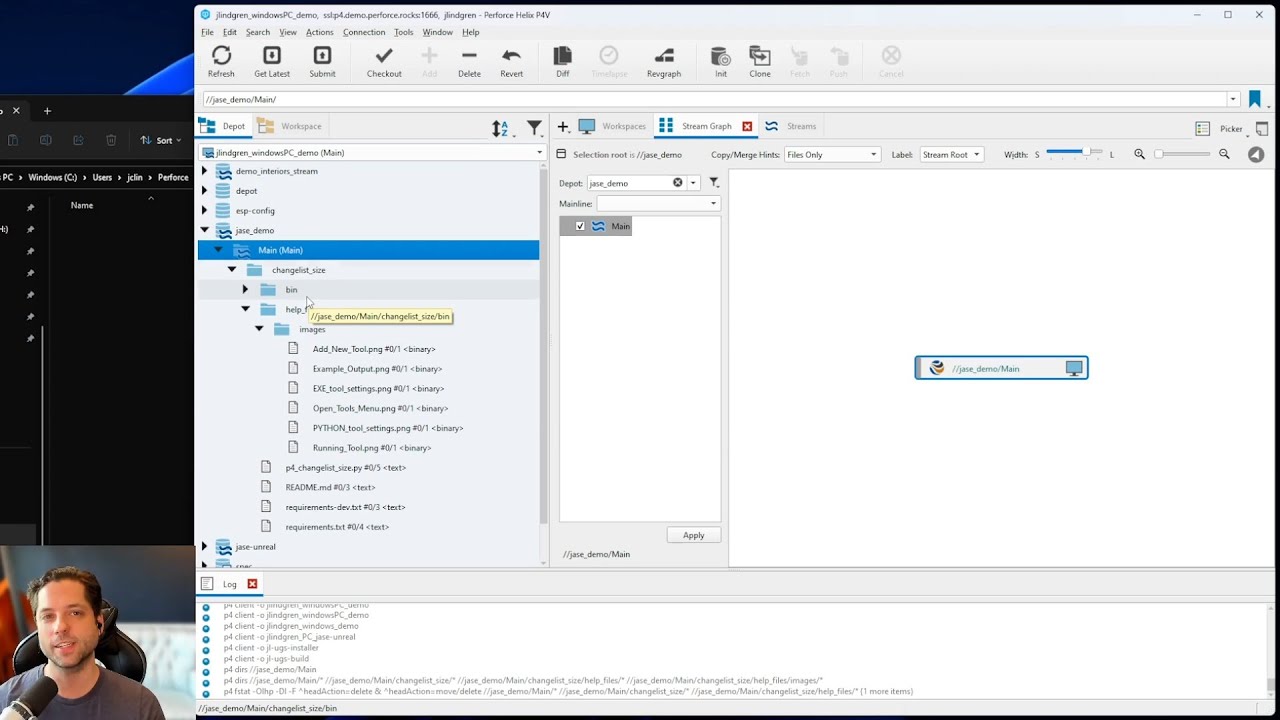Open the Label Stream Root dropdown
1280x720 pixels.
(951, 155)
